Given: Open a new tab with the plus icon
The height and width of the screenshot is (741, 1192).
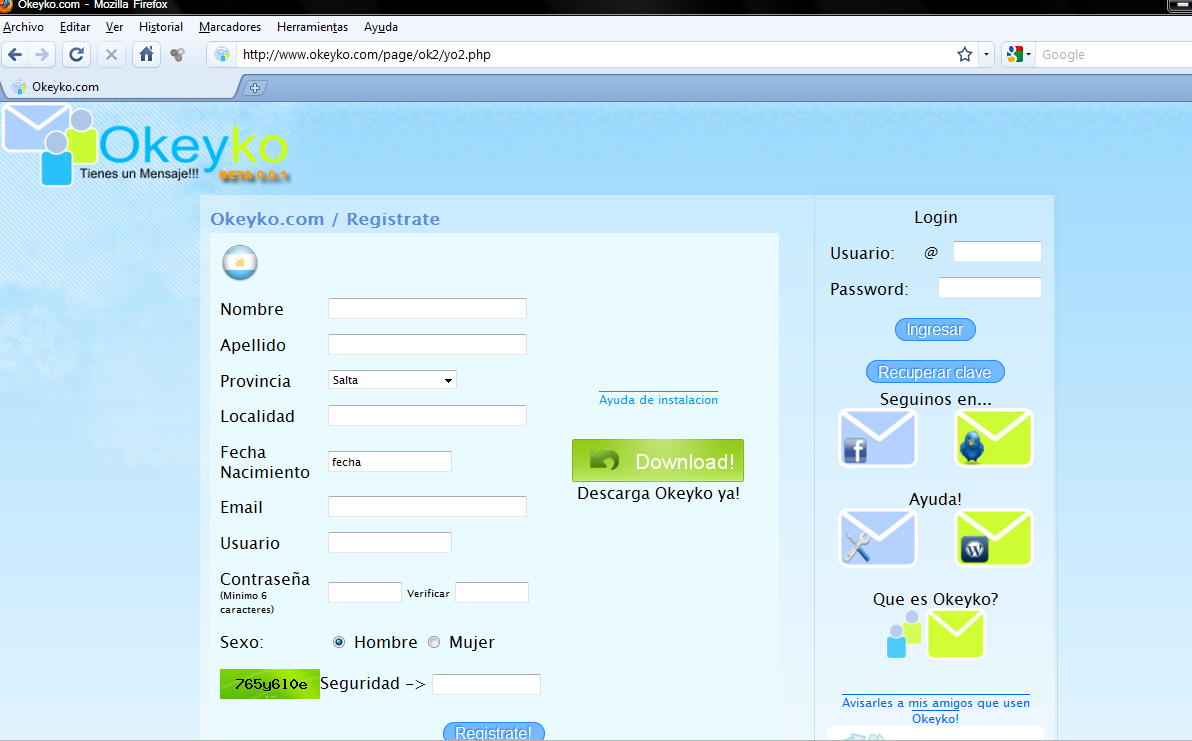Looking at the screenshot, I should coord(255,88).
